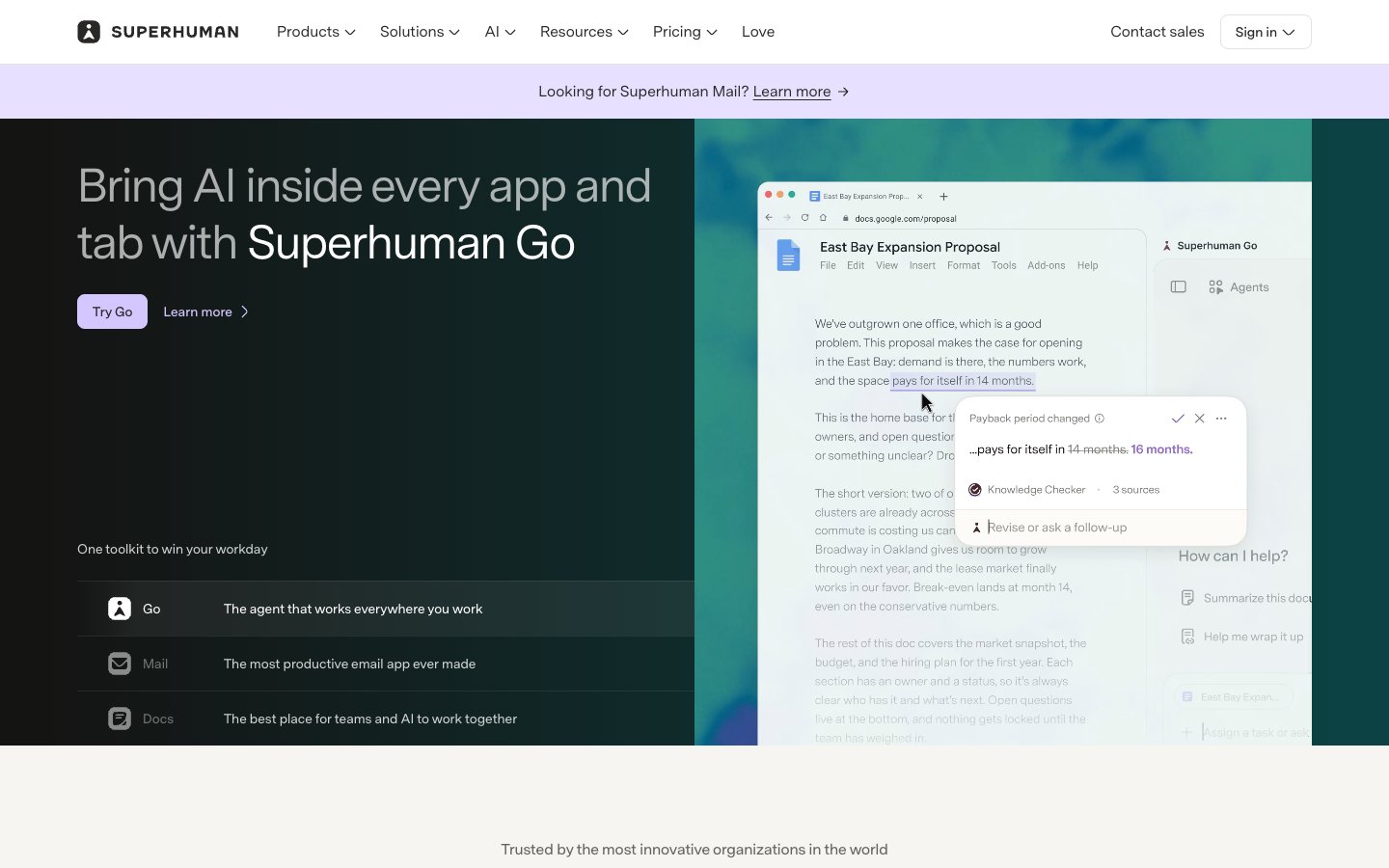Open the Products dropdown menu
Viewport: 1389px width, 868px height.
click(x=315, y=32)
